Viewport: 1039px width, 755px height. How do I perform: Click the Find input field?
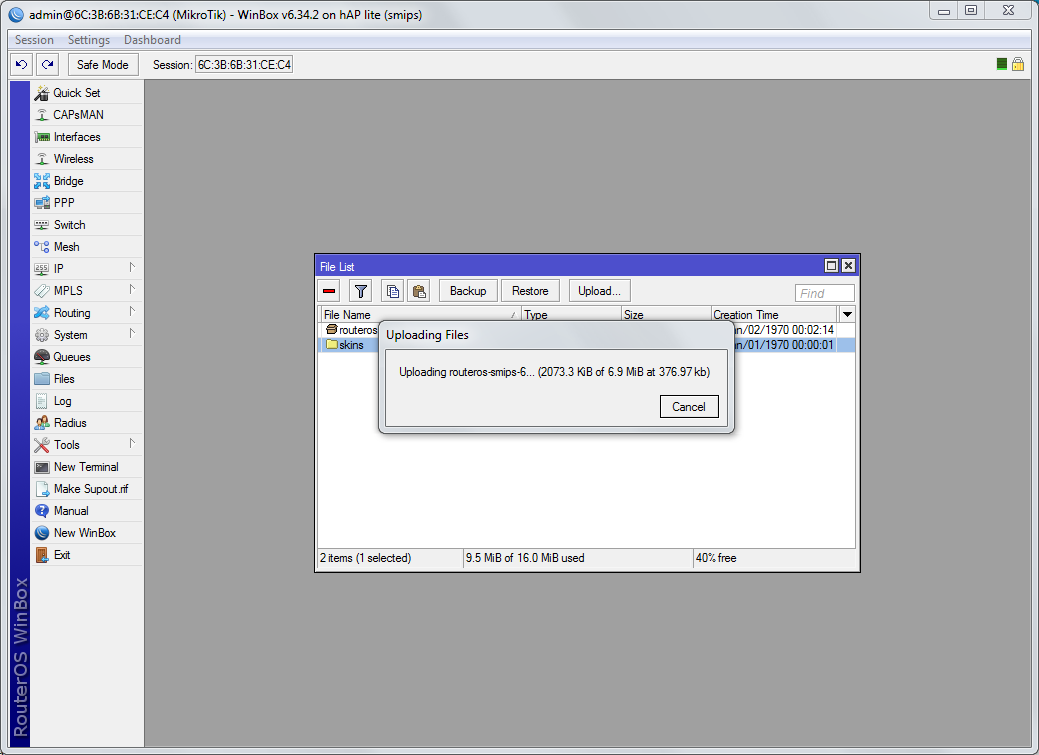pos(824,293)
